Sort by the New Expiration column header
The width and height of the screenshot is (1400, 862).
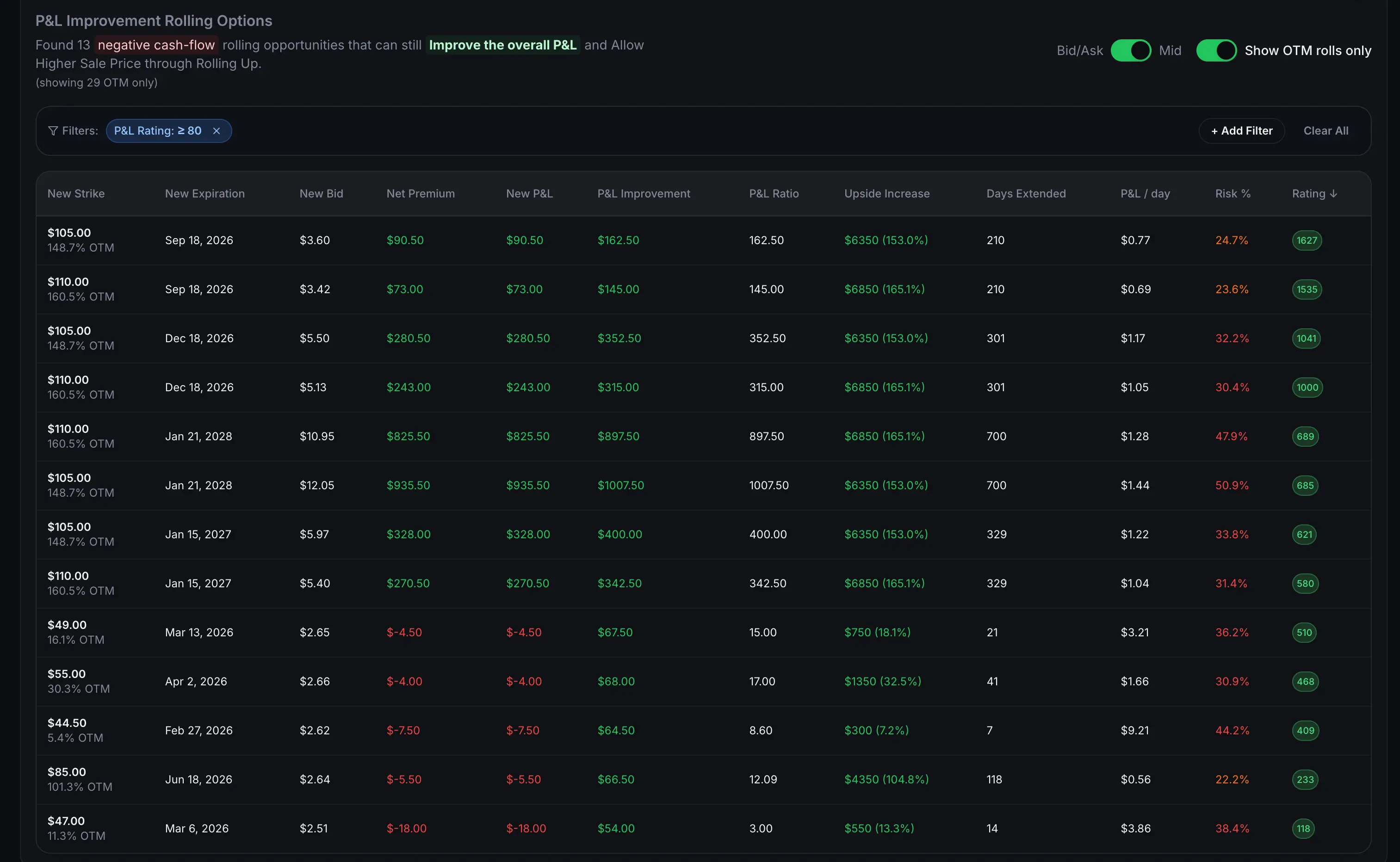coord(204,194)
